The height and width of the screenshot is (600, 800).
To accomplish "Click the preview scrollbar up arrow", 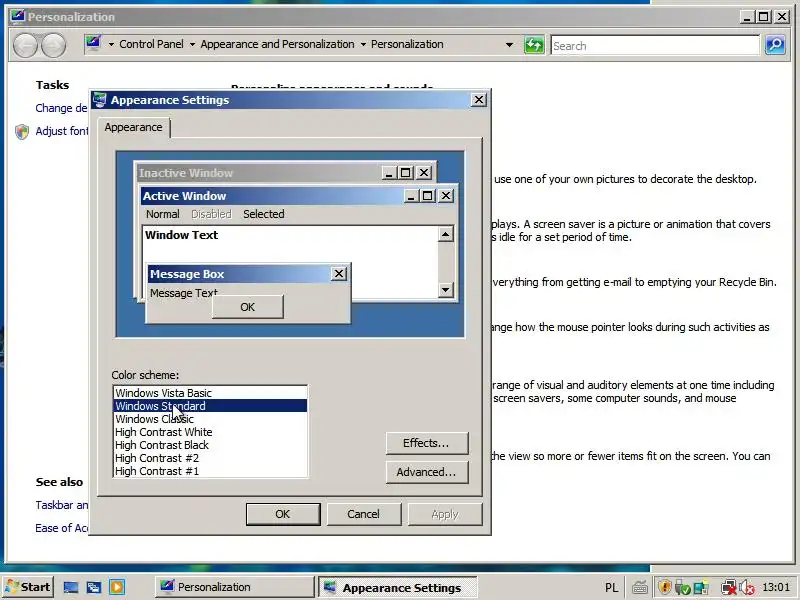I will point(445,234).
